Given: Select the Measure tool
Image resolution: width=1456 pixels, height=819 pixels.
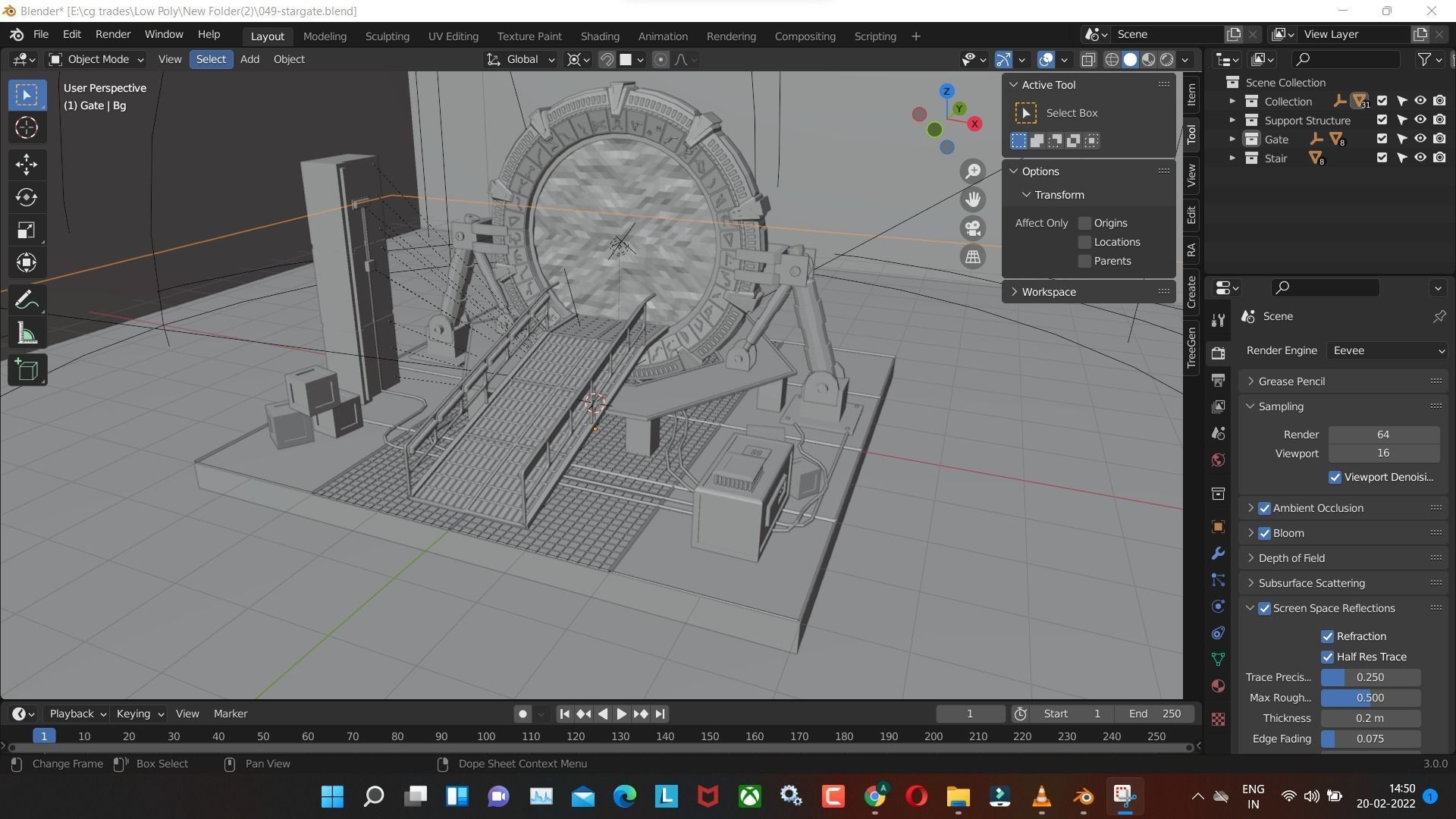Looking at the screenshot, I should pos(26,333).
